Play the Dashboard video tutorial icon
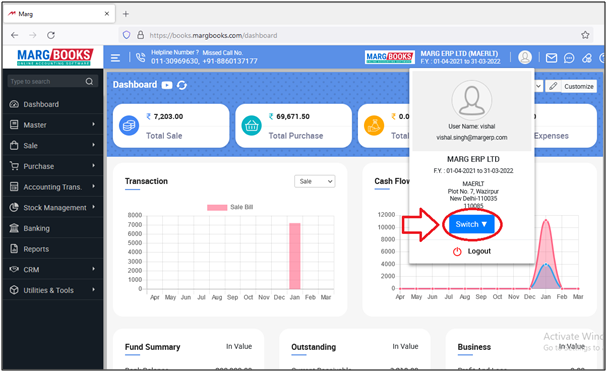608x372 pixels. [167, 85]
